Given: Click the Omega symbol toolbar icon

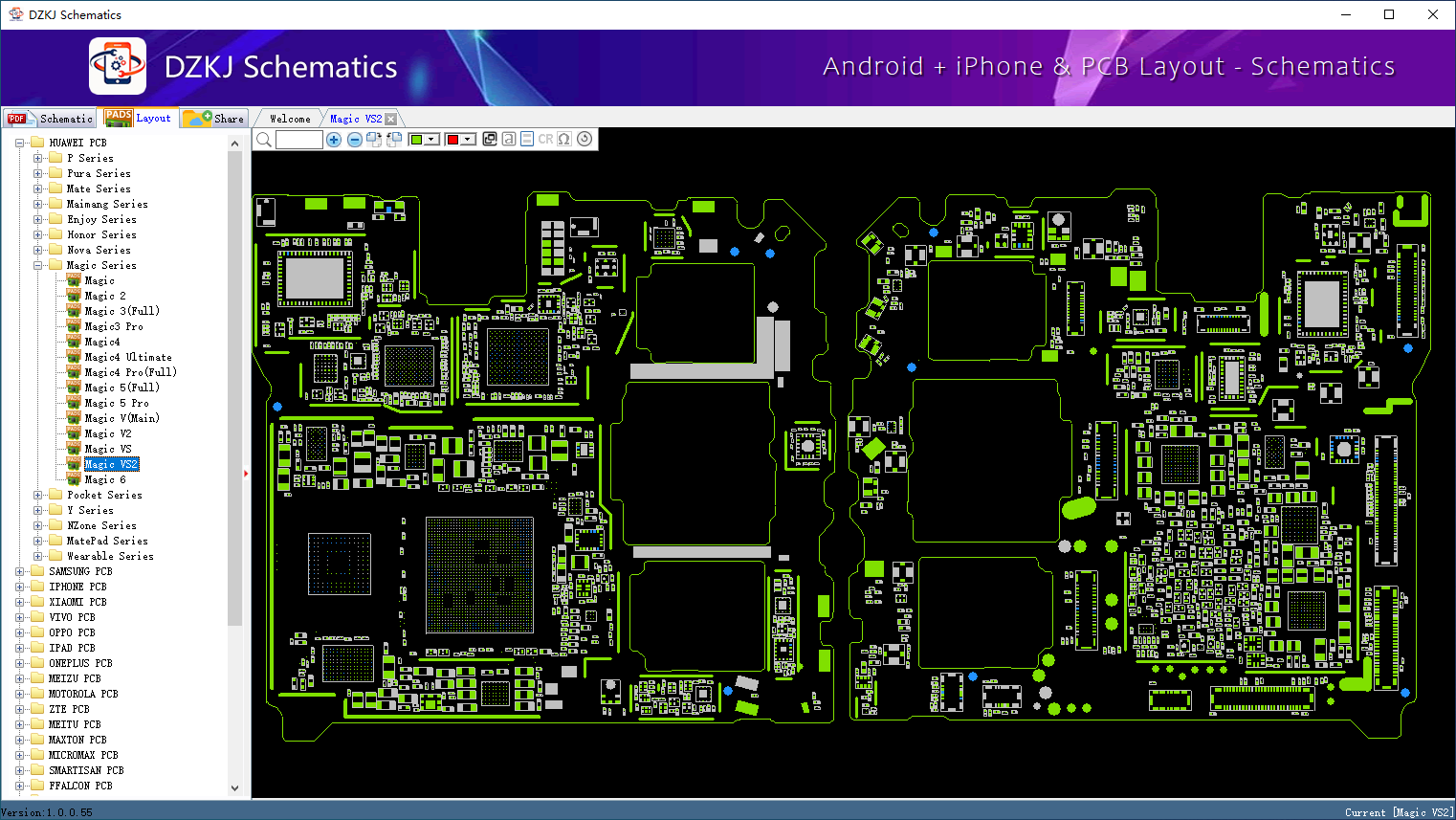Looking at the screenshot, I should [x=564, y=139].
